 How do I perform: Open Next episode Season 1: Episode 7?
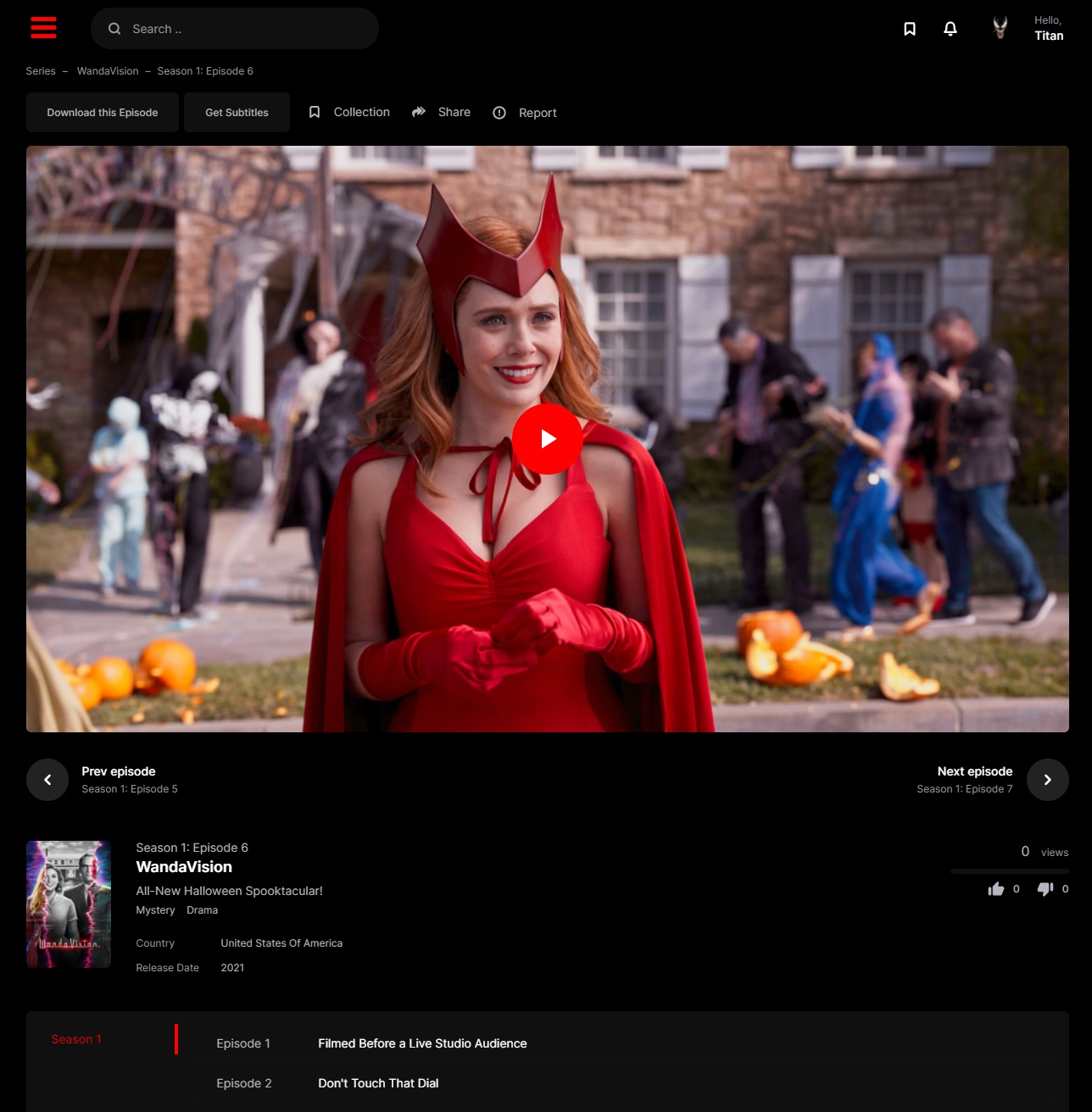tap(965, 780)
